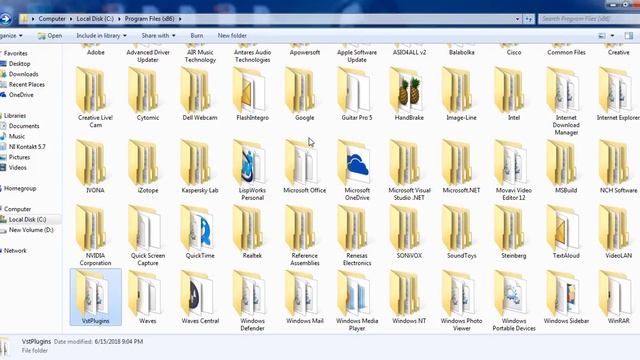Go to Local Disk (C:) in breadcrumb
Screen dimensions: 640x360
click(95, 19)
